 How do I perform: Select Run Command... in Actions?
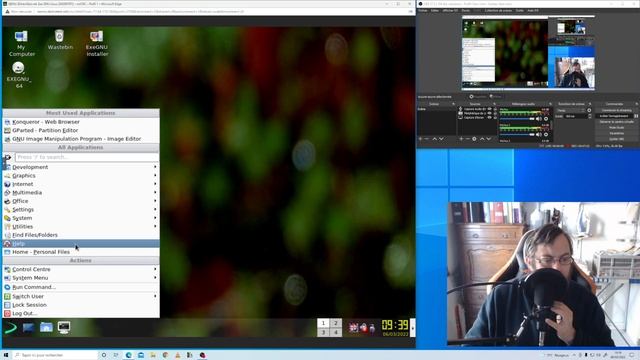tap(81, 287)
